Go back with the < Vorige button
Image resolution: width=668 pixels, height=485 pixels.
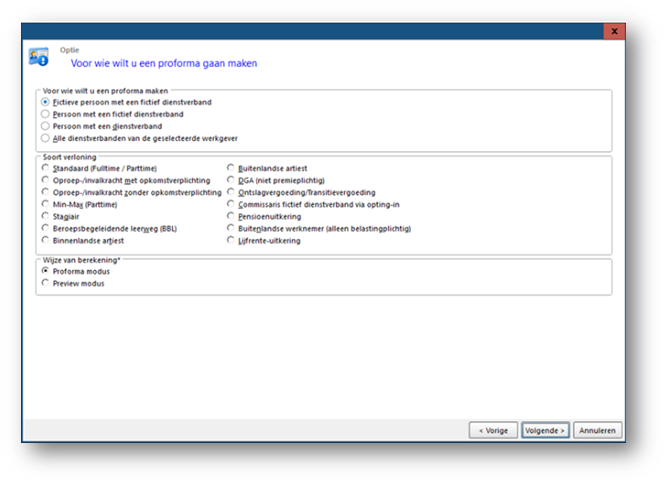tap(493, 430)
